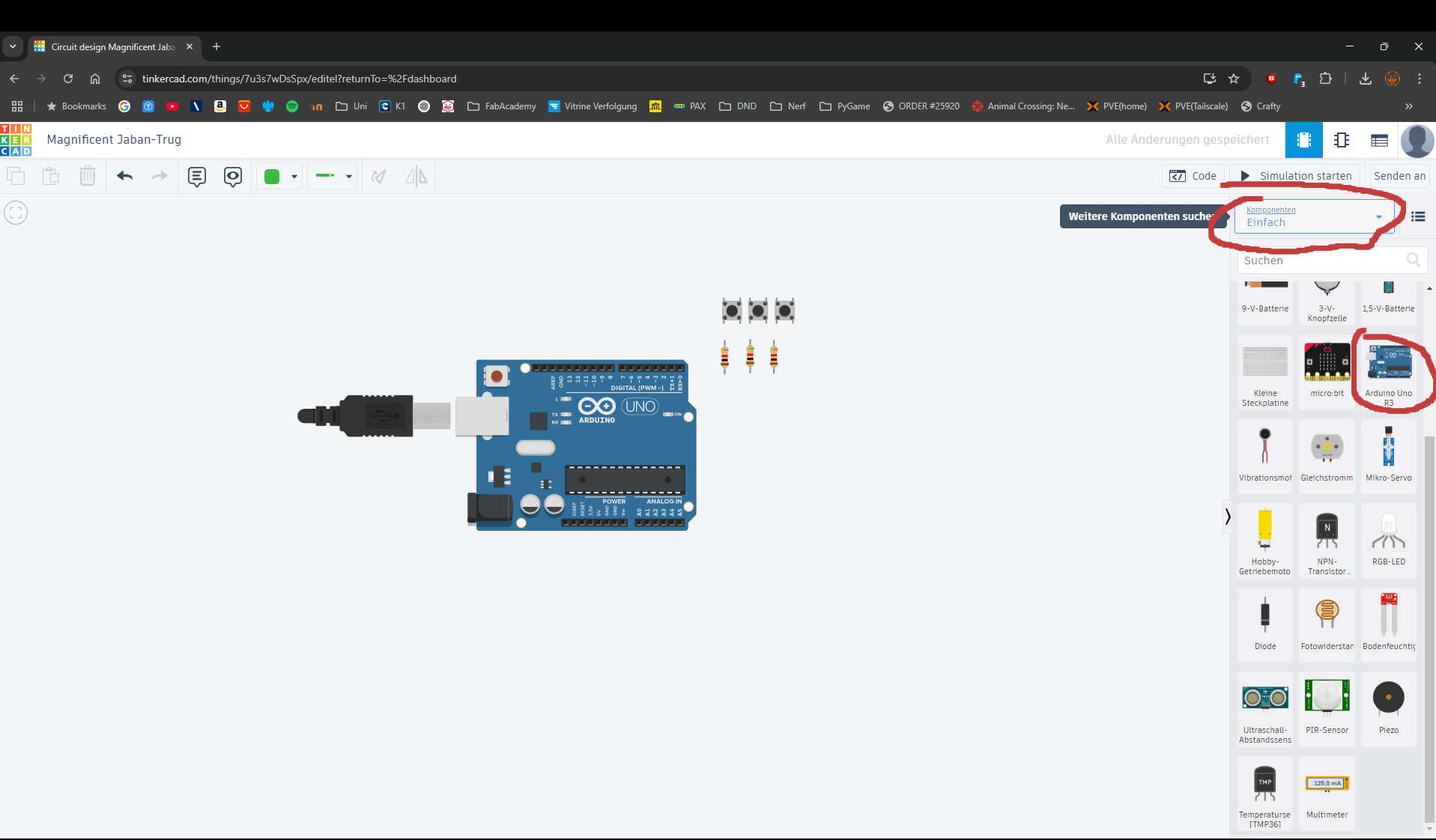Select the Piezo component

coord(1388,709)
